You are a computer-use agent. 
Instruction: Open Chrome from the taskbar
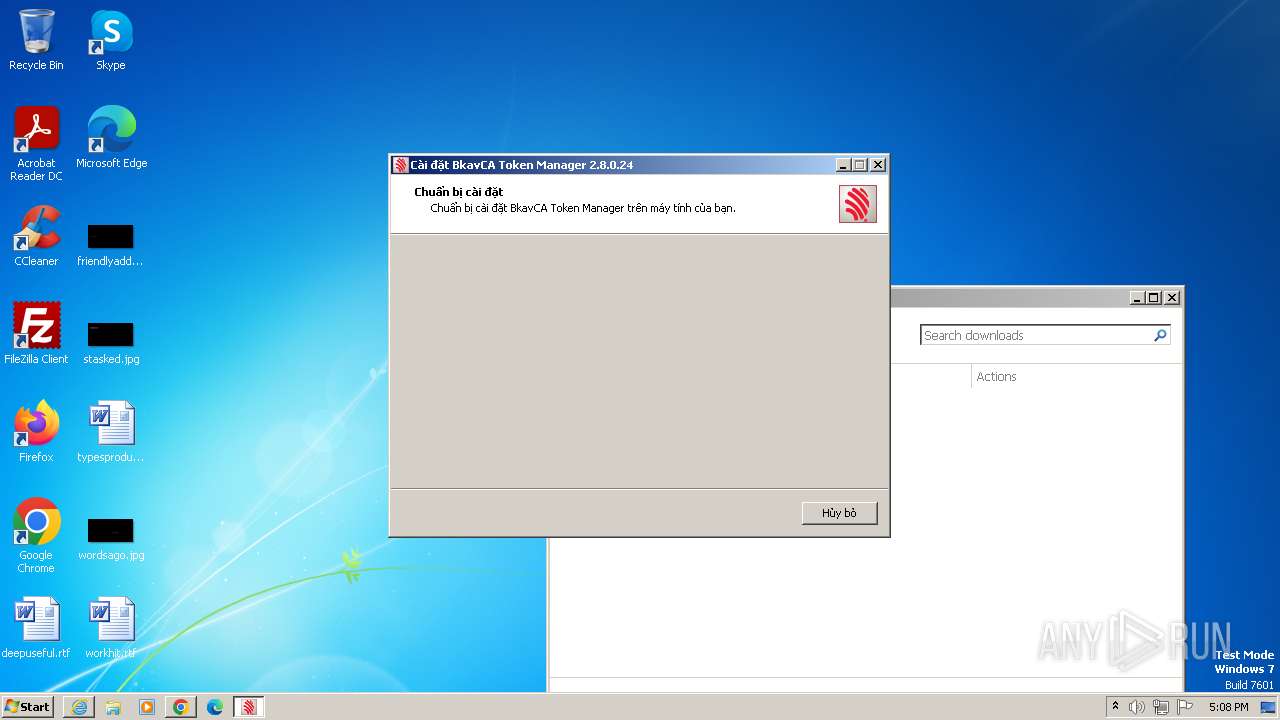pyautogui.click(x=181, y=707)
